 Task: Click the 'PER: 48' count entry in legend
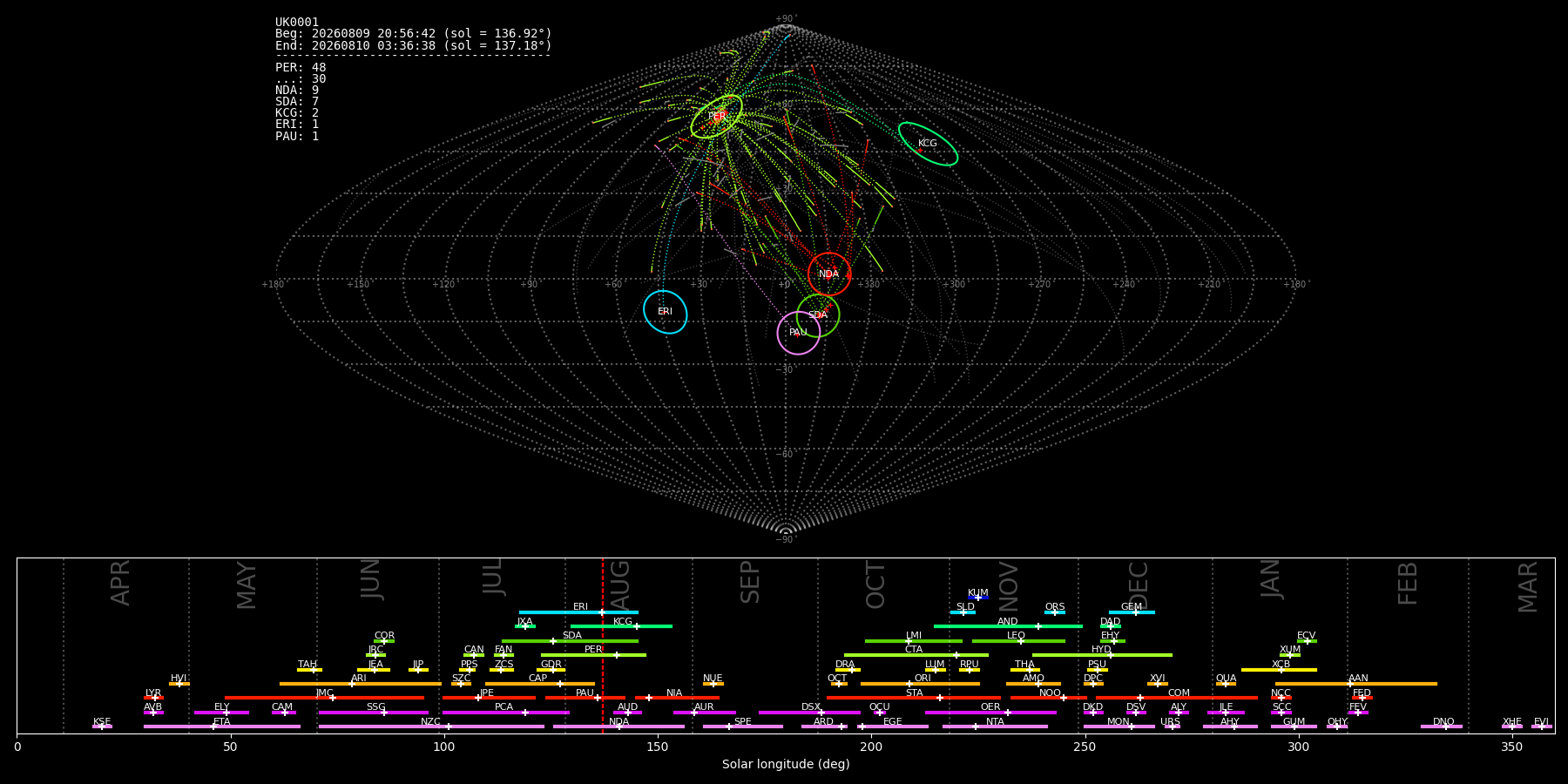tap(301, 68)
